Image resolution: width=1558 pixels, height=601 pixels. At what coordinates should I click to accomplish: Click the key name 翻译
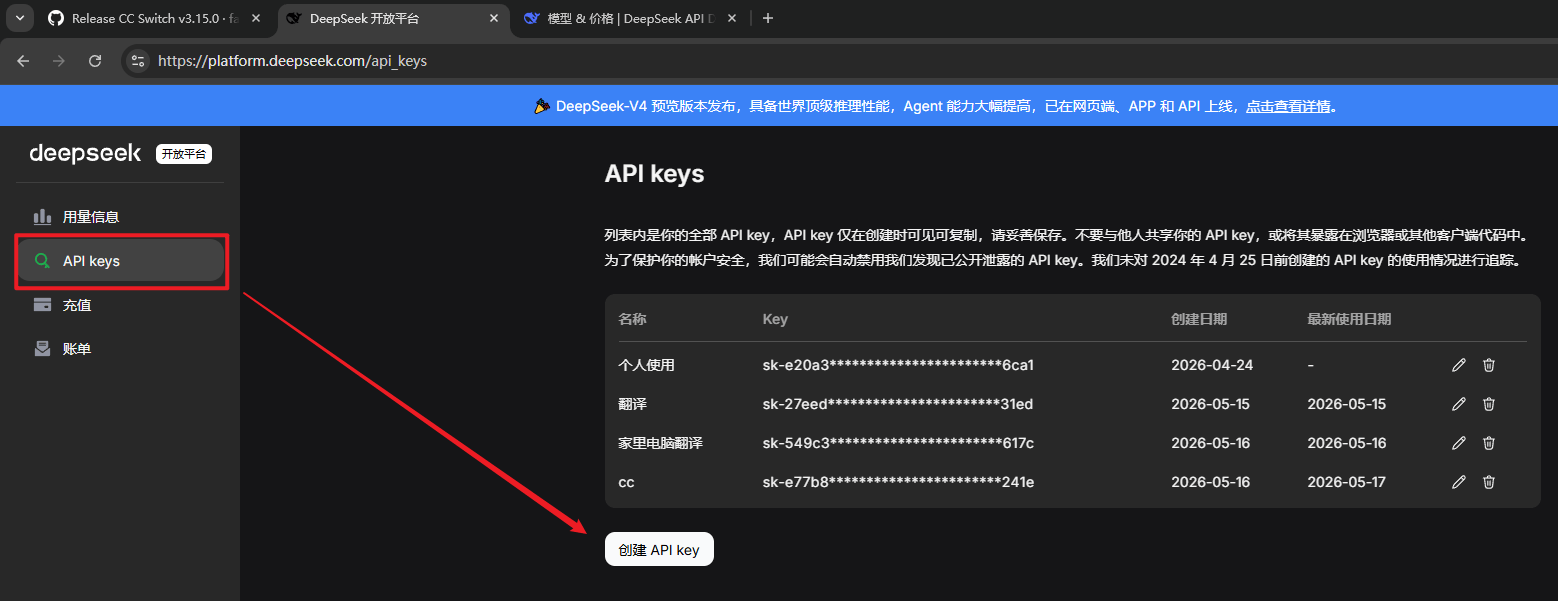click(x=632, y=404)
